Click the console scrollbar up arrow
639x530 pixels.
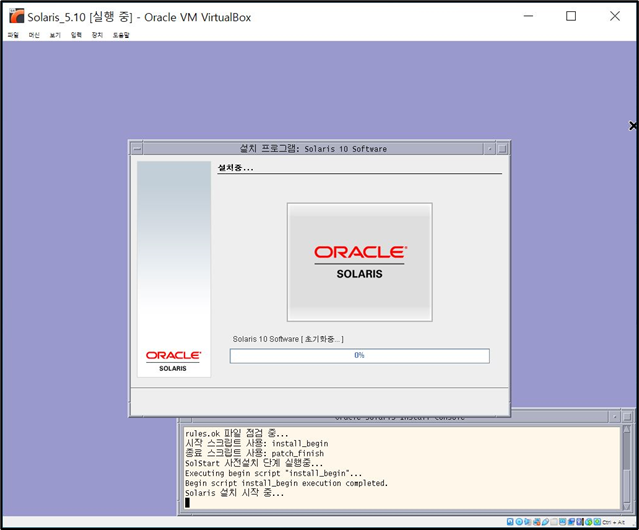pyautogui.click(x=626, y=429)
